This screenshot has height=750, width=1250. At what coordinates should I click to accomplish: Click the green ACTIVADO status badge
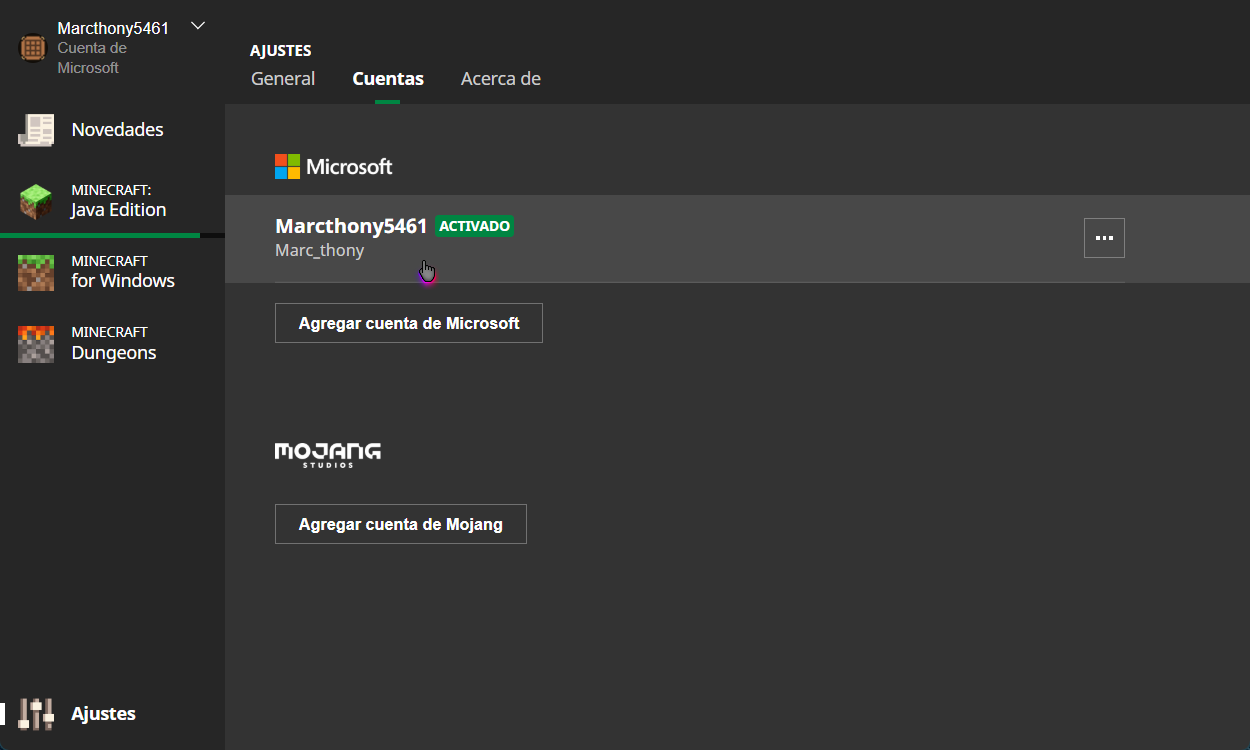tap(474, 226)
